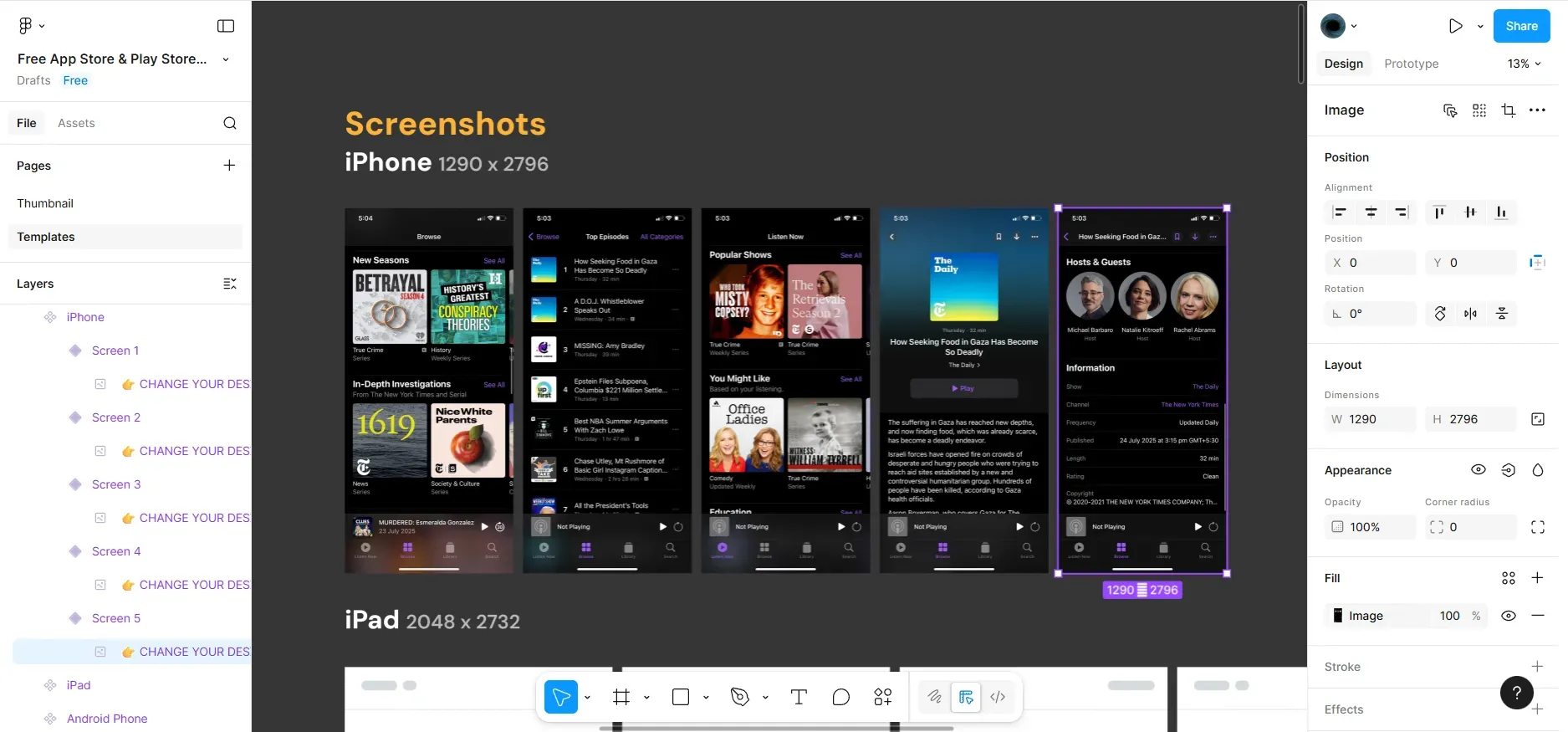
Task: Click the Share button
Action: (1522, 26)
